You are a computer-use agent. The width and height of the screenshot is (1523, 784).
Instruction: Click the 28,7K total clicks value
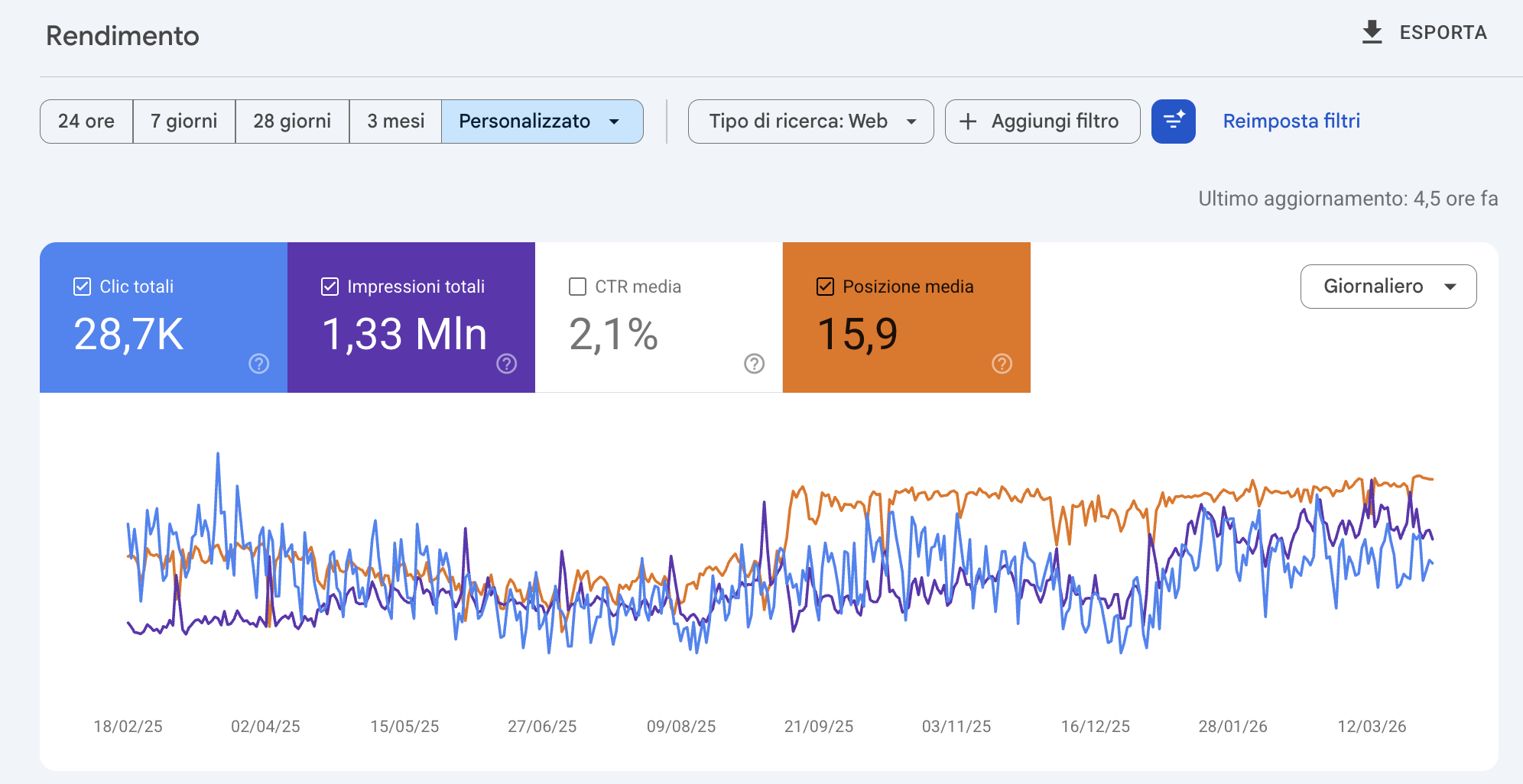tap(128, 335)
